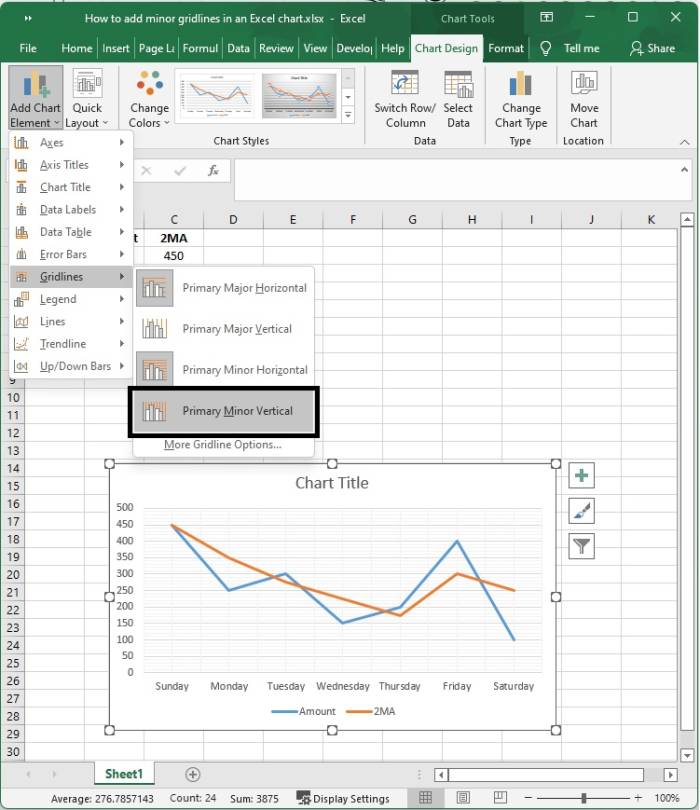Expand the formula bar with its arrow
The image size is (700, 810).
tap(685, 169)
